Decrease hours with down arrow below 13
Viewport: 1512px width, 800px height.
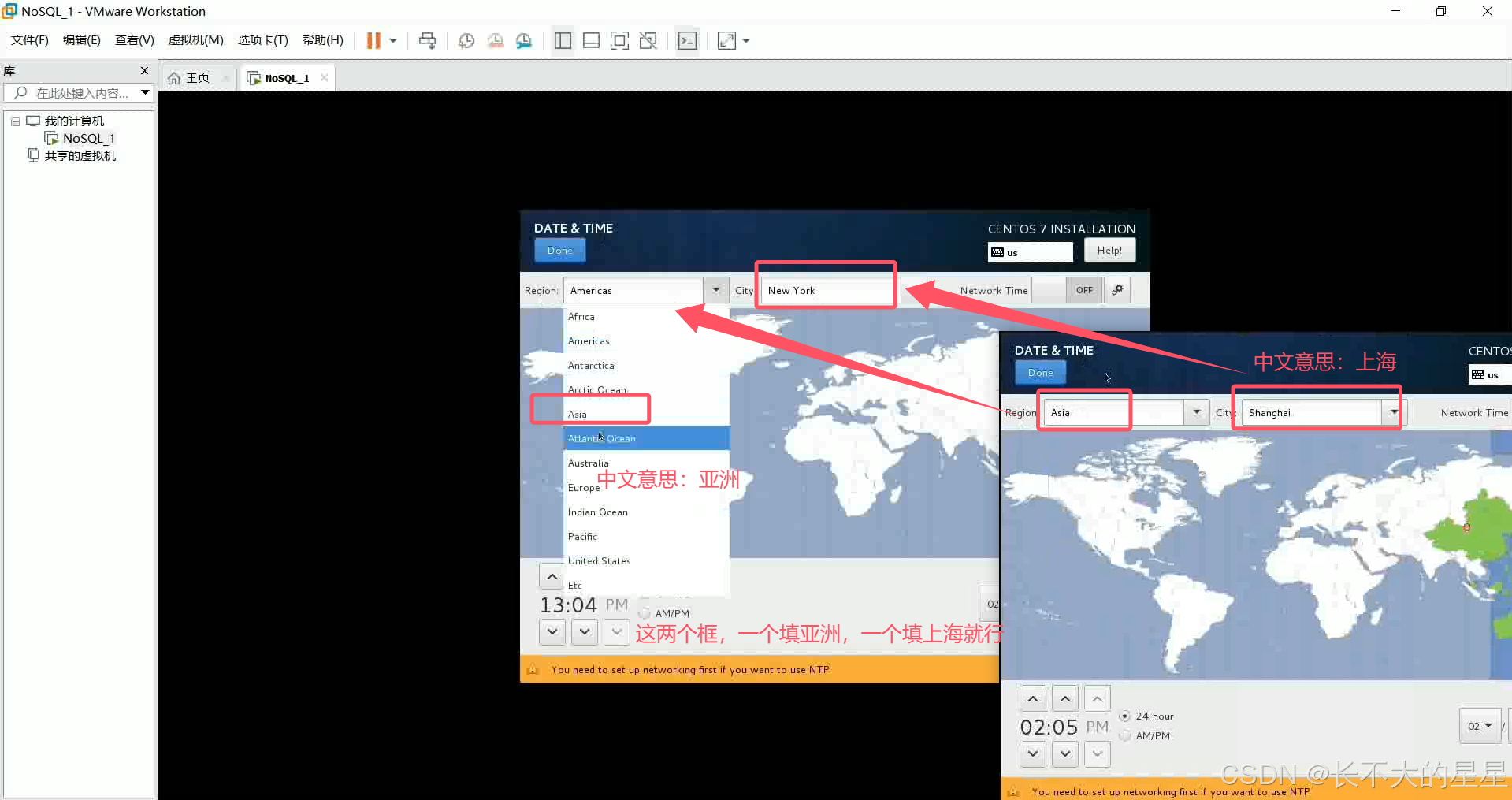point(552,631)
